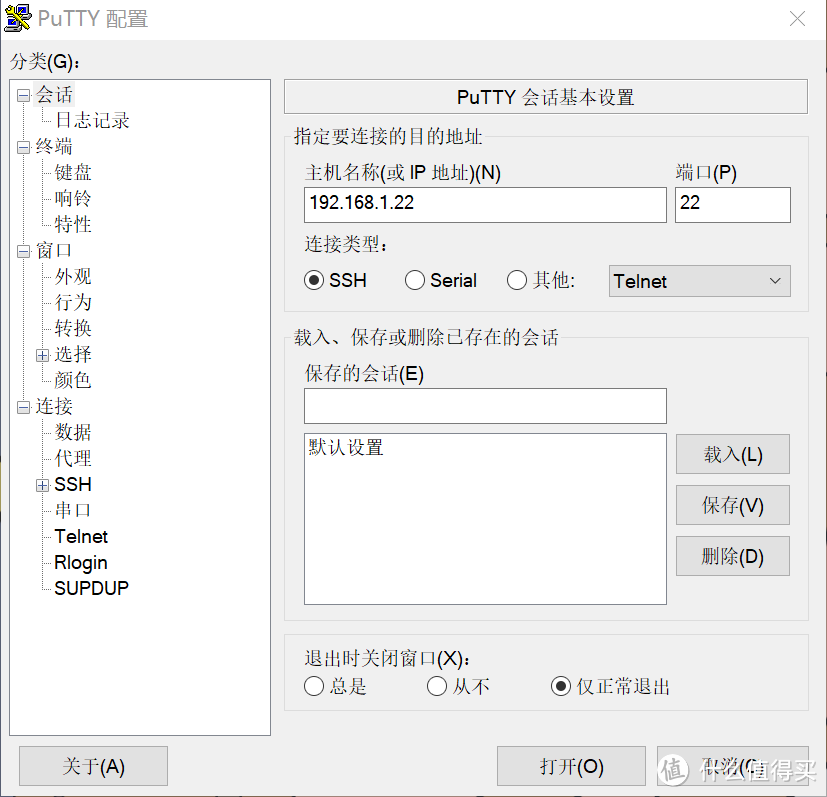This screenshot has width=827, height=797.
Task: Collapse the 窗口 tree node
Action: [x=23, y=251]
